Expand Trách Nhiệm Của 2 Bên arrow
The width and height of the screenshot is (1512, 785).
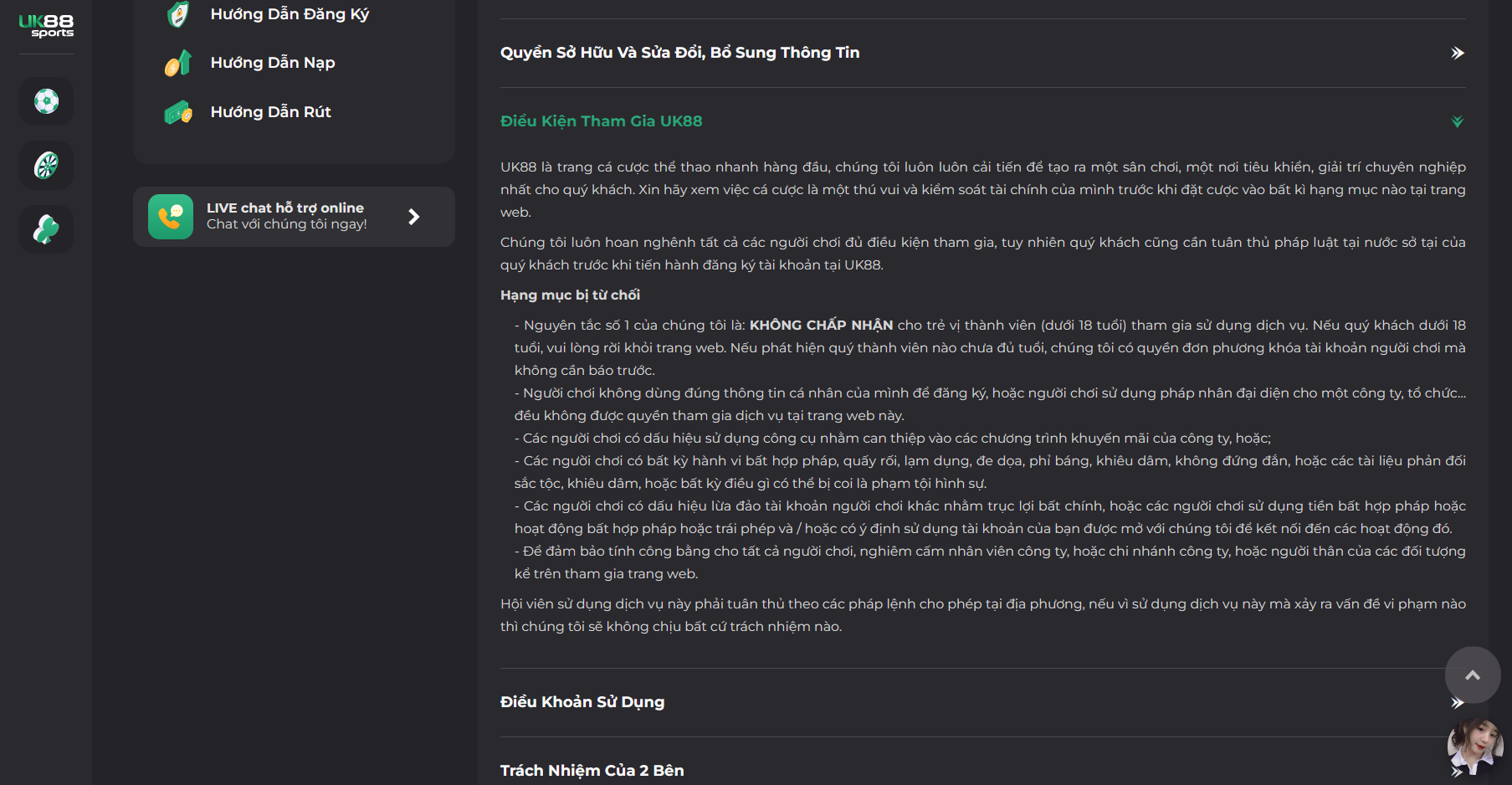tap(1457, 771)
